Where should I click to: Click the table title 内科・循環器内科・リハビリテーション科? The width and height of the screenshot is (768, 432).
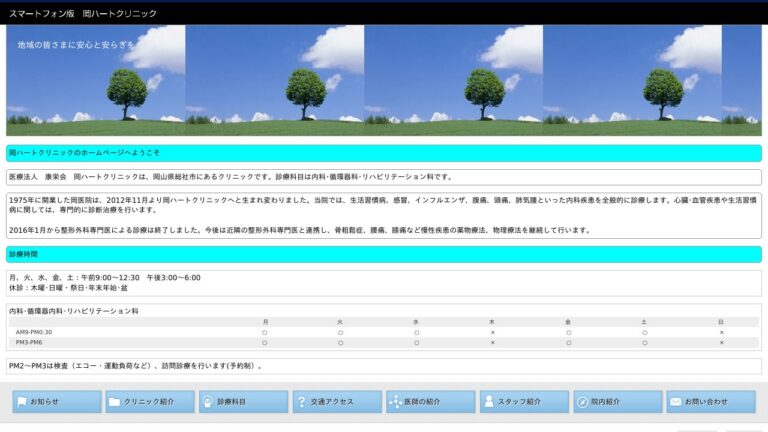tap(73, 311)
